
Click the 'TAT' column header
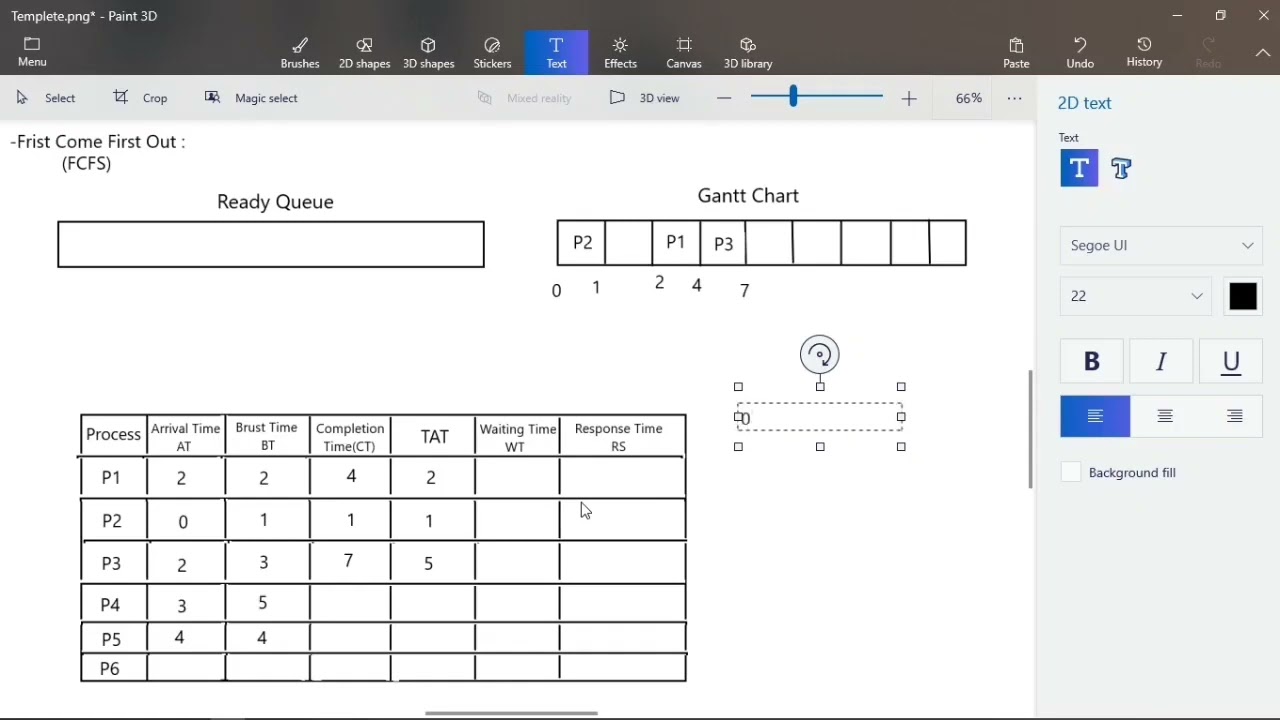click(x=434, y=437)
